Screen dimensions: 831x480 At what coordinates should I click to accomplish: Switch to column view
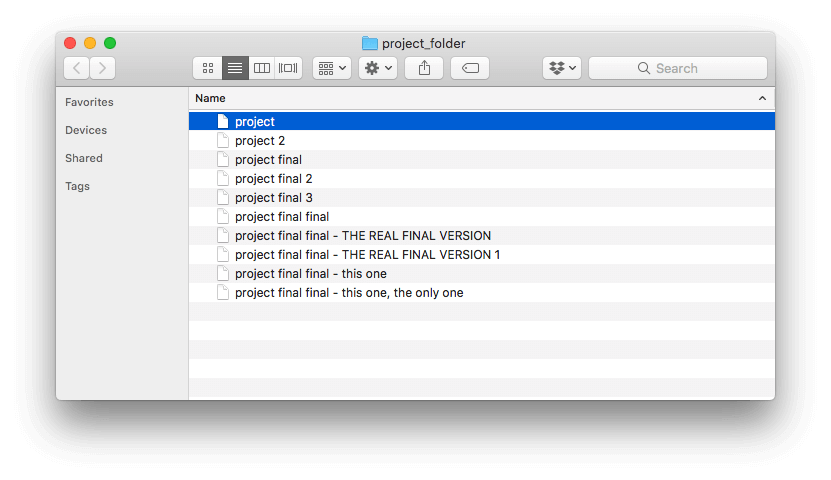pyautogui.click(x=262, y=68)
